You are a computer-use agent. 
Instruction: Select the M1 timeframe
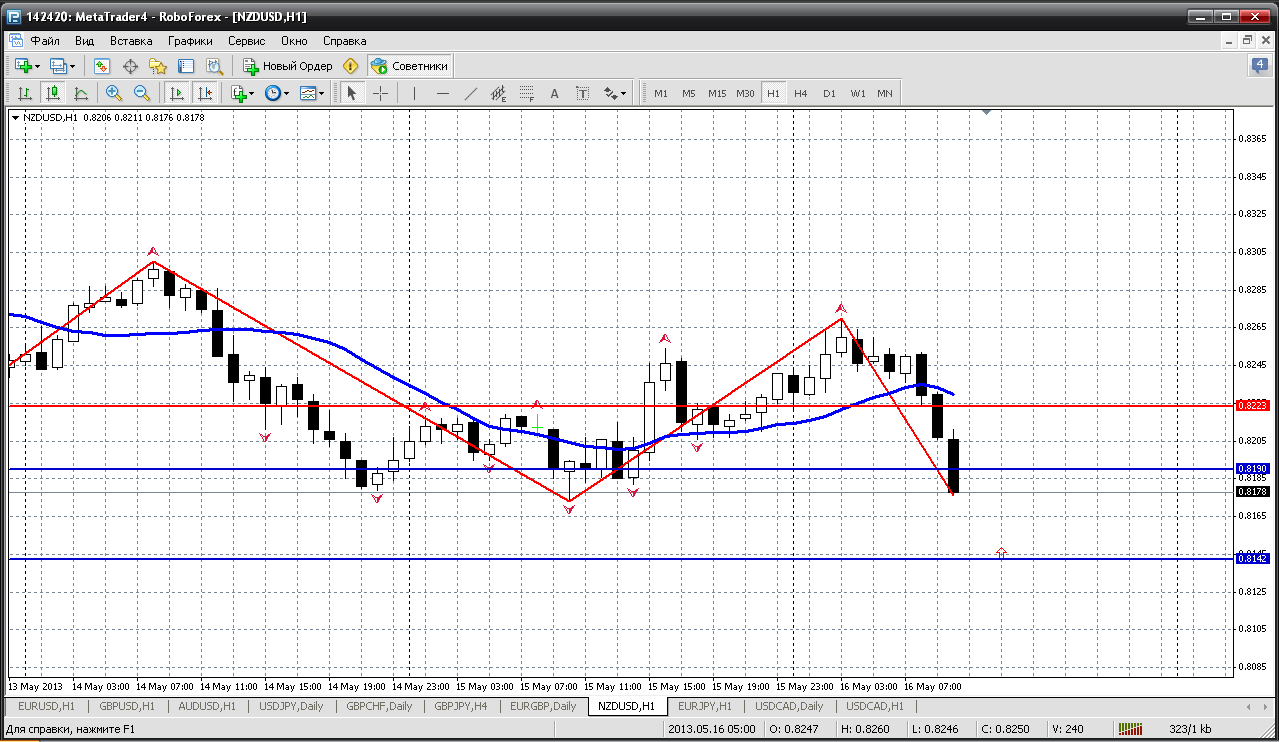(x=661, y=93)
